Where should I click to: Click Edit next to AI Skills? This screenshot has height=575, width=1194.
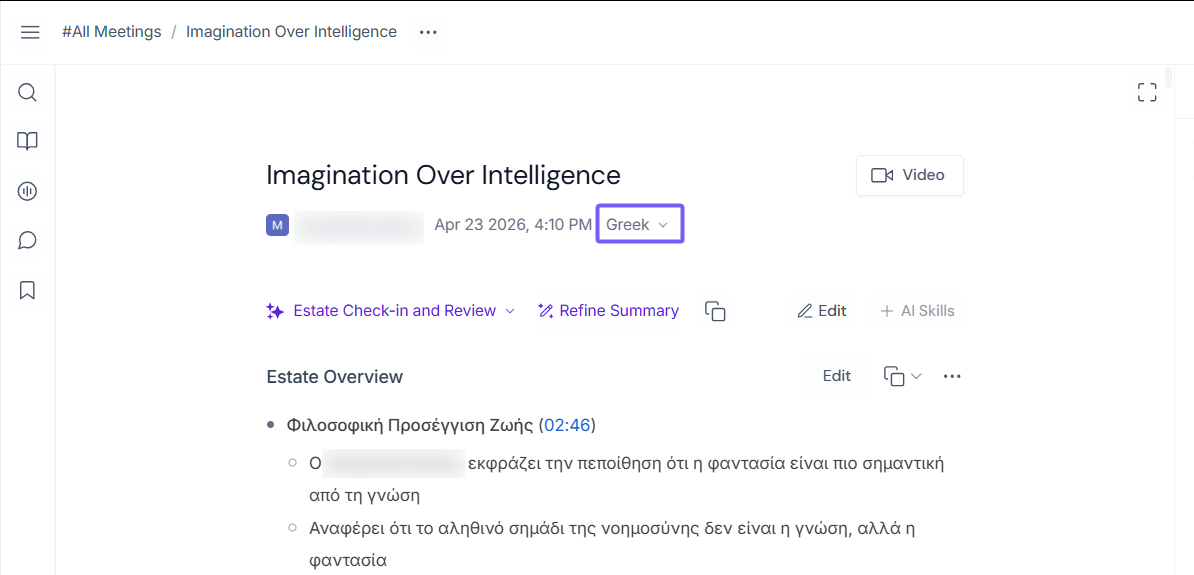(822, 311)
